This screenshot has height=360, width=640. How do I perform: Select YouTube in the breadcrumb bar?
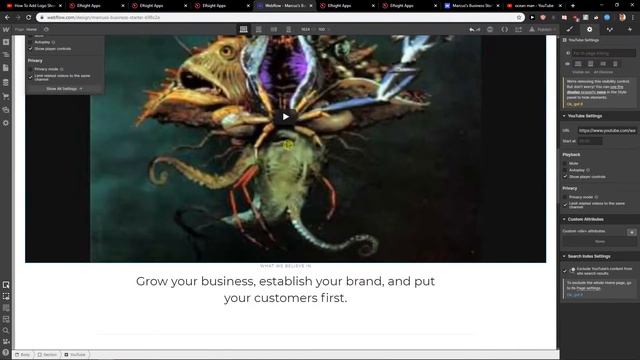[x=75, y=355]
